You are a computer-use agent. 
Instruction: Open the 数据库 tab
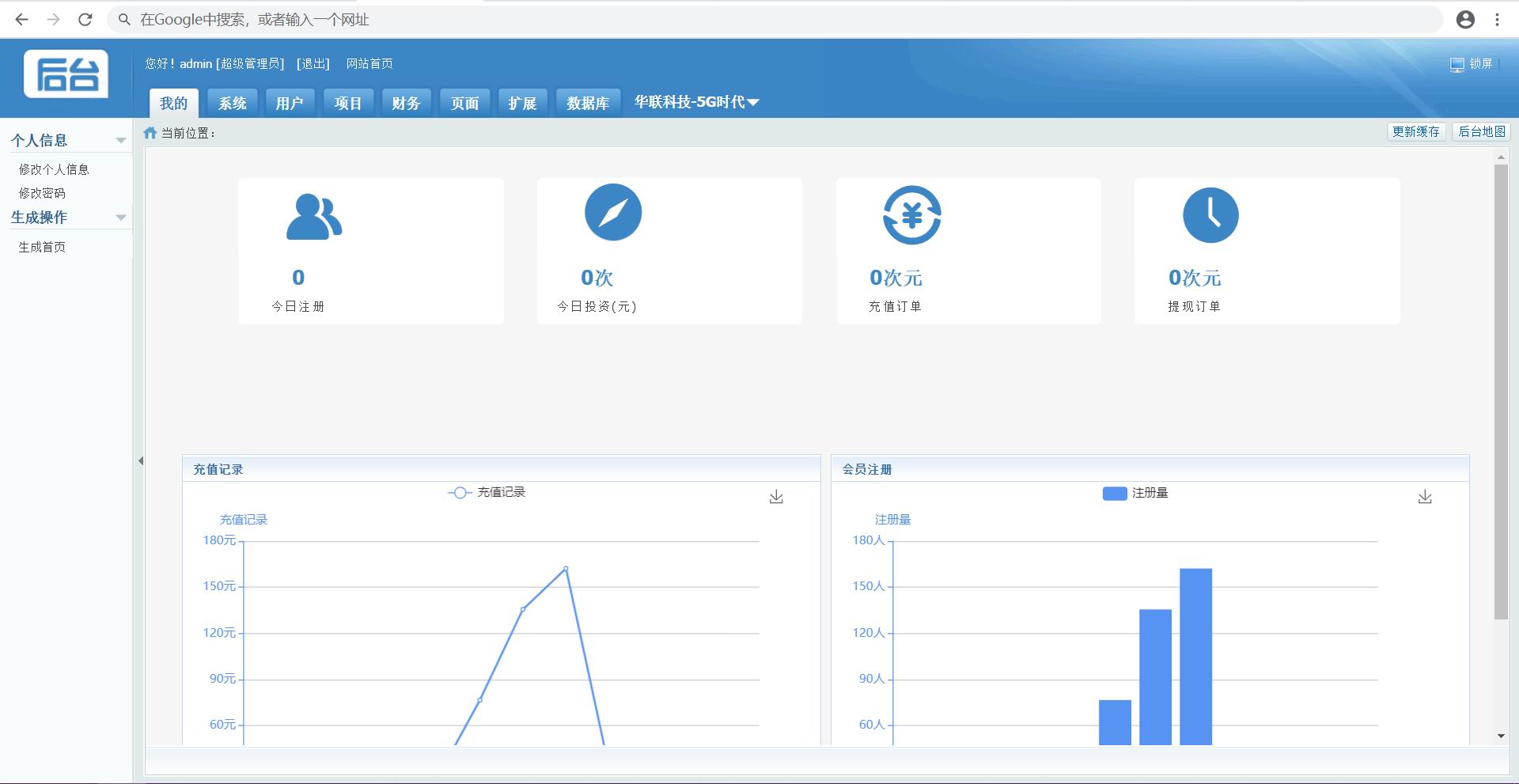588,104
